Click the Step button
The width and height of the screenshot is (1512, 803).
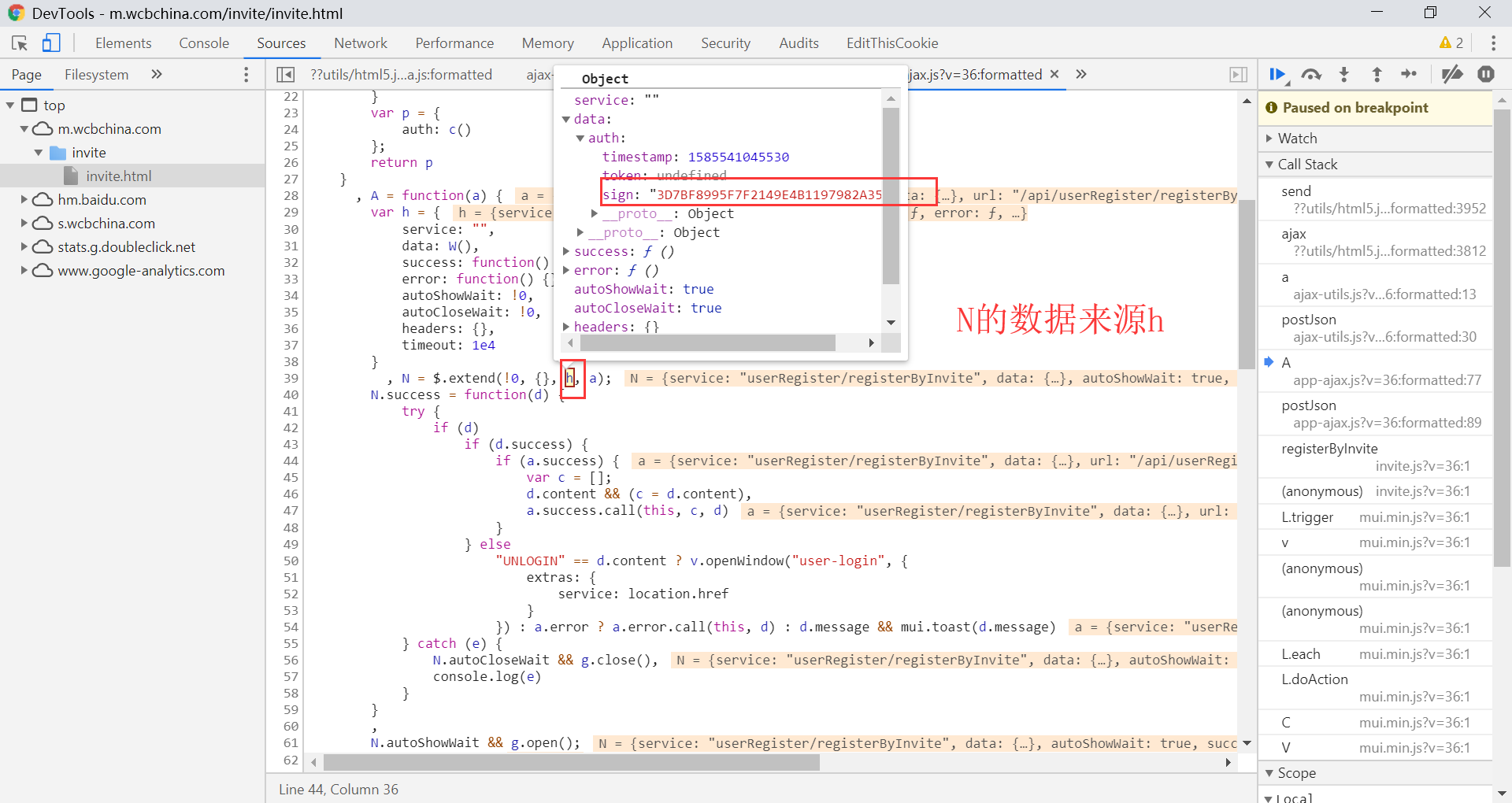point(1409,75)
